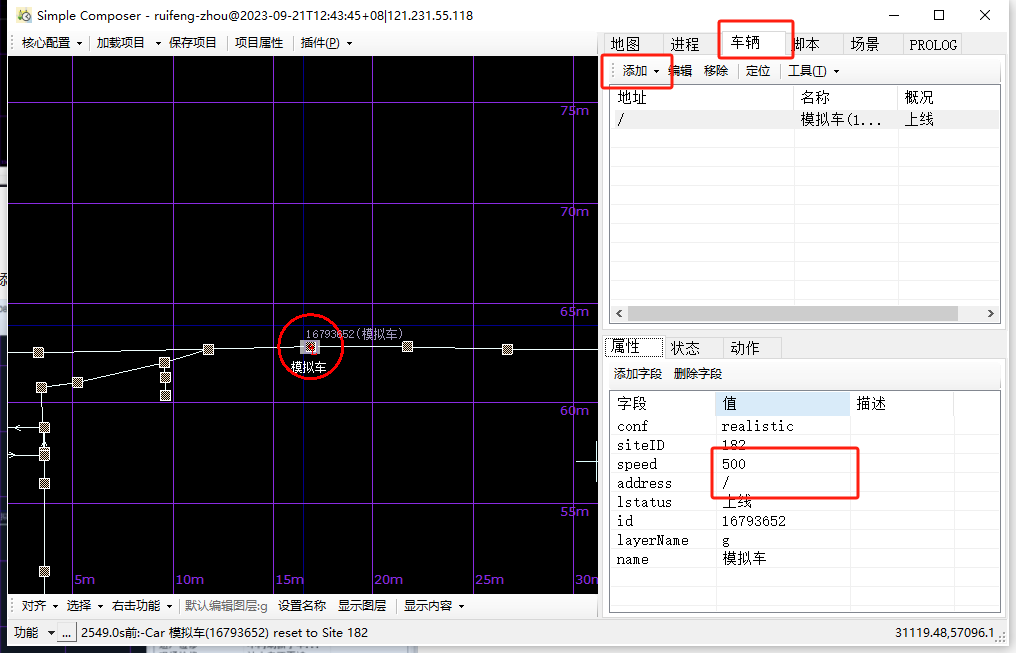Screen dimensions: 1016x653
Task: Click the 添加字段 button
Action: point(638,374)
